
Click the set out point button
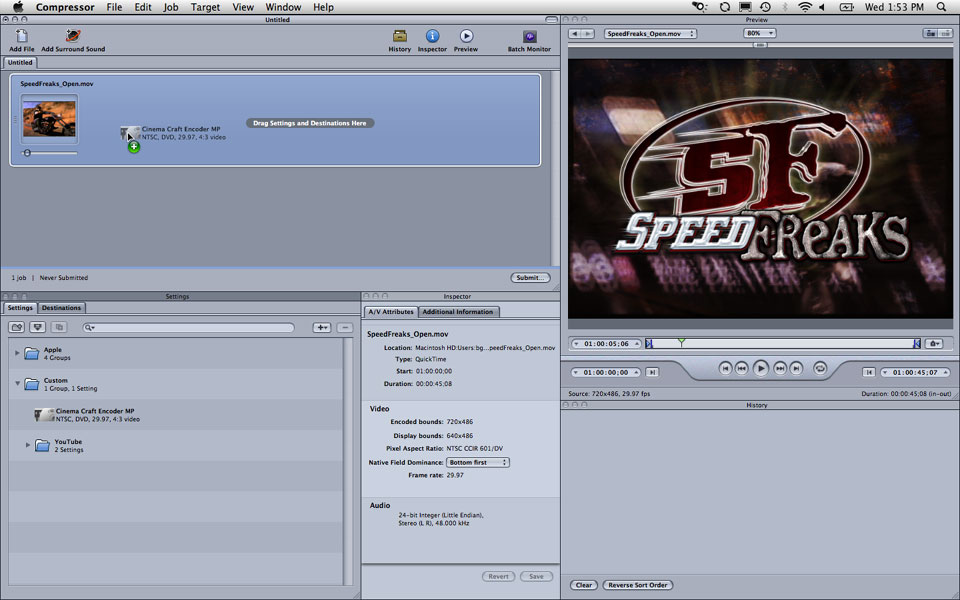click(x=868, y=372)
